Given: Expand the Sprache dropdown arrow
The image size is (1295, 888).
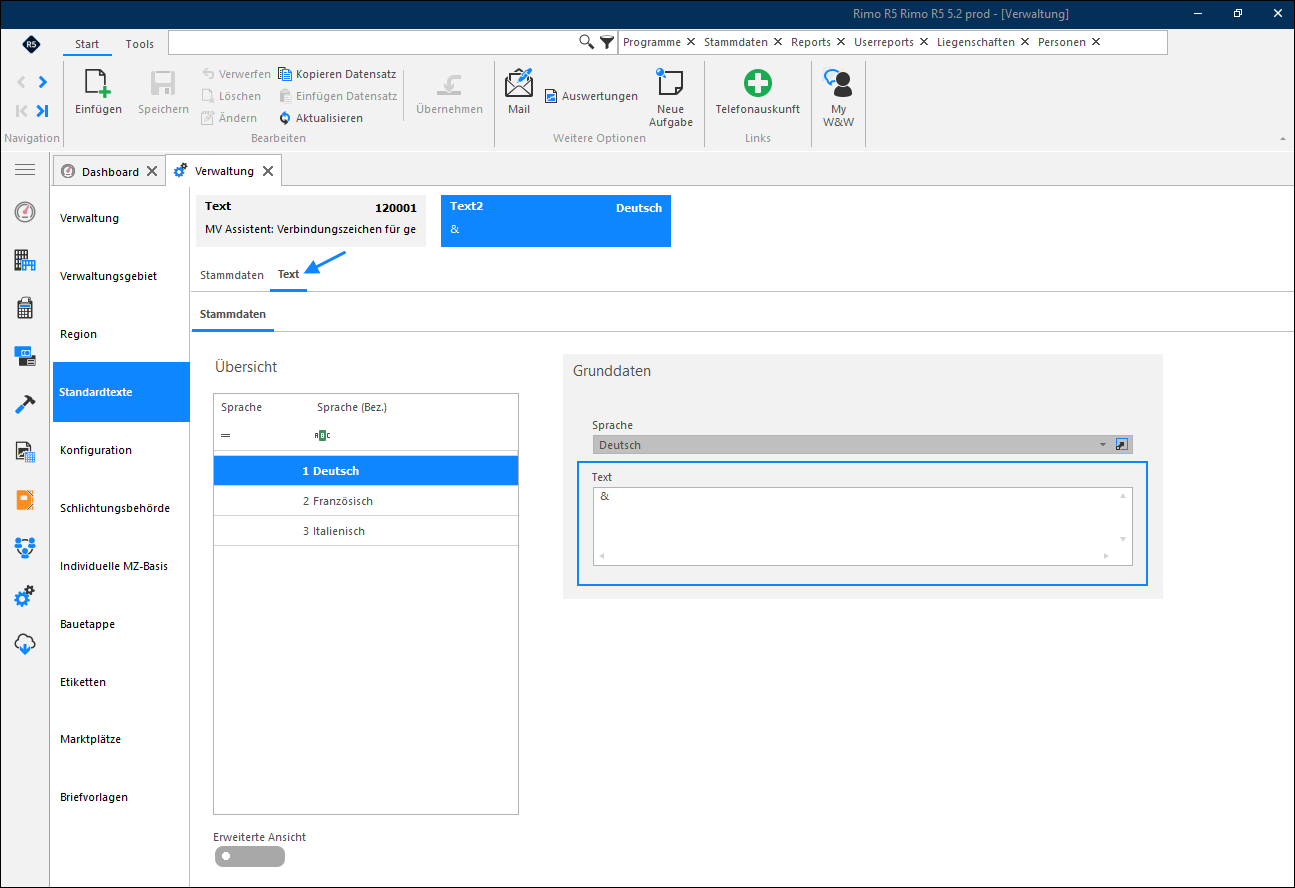Looking at the screenshot, I should click(1103, 445).
